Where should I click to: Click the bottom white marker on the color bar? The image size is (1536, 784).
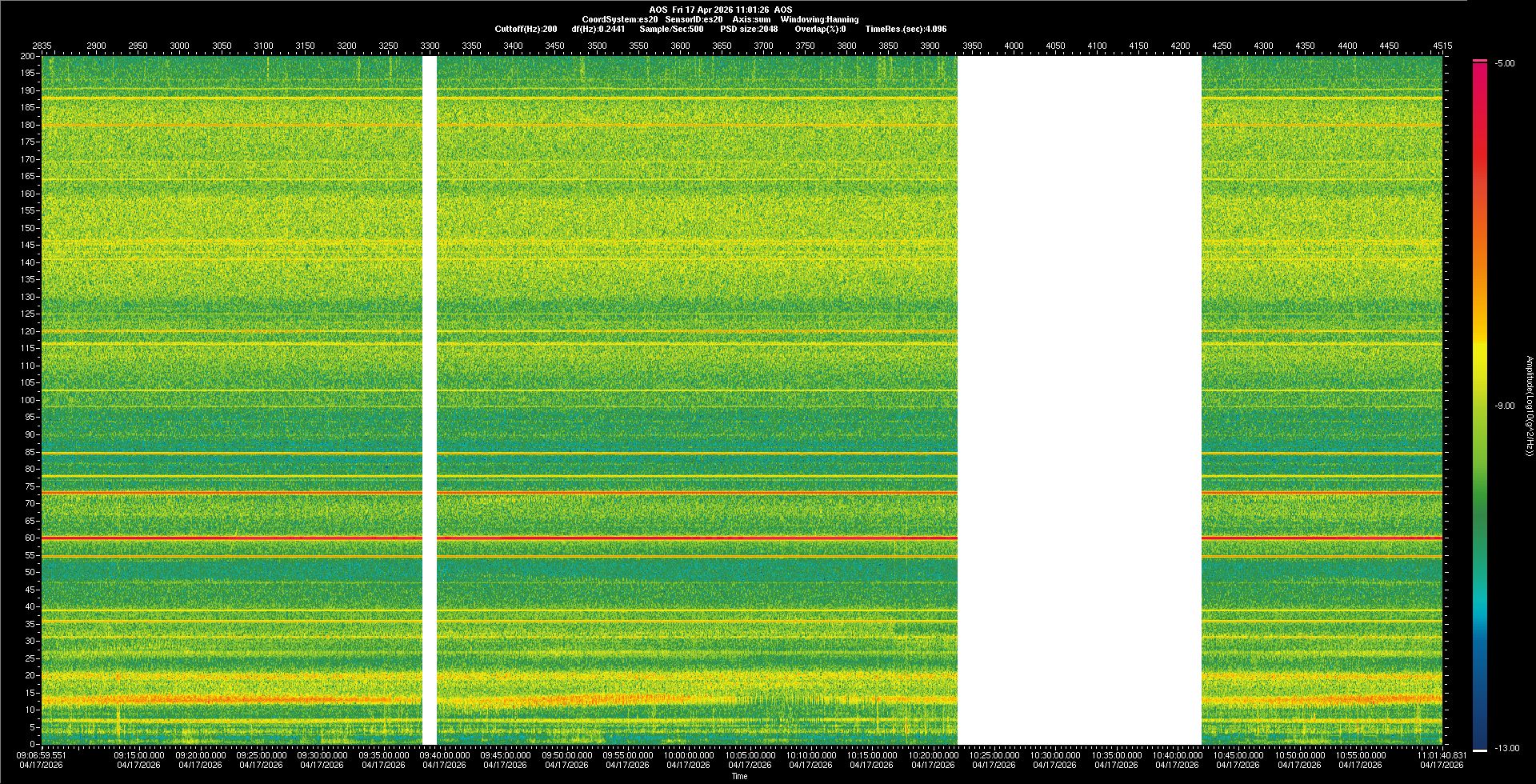[x=1479, y=750]
